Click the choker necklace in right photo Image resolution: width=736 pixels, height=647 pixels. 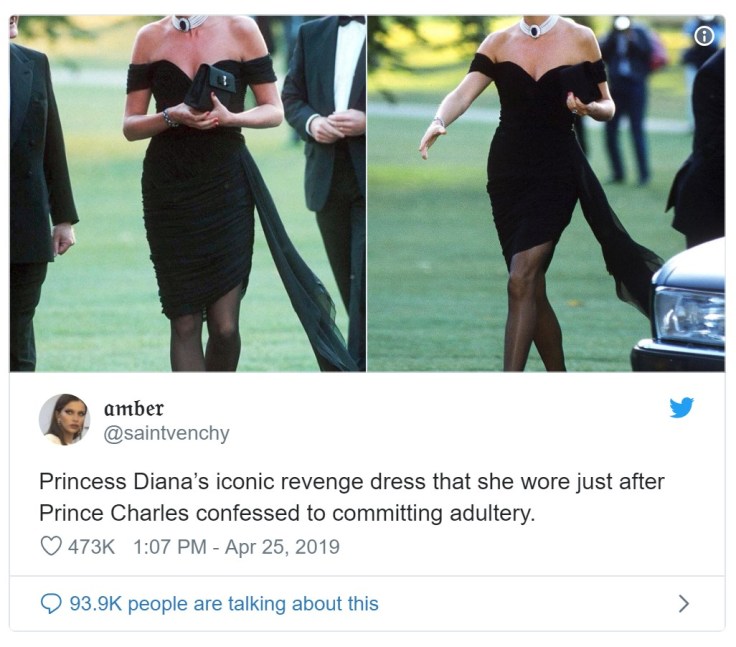[537, 27]
